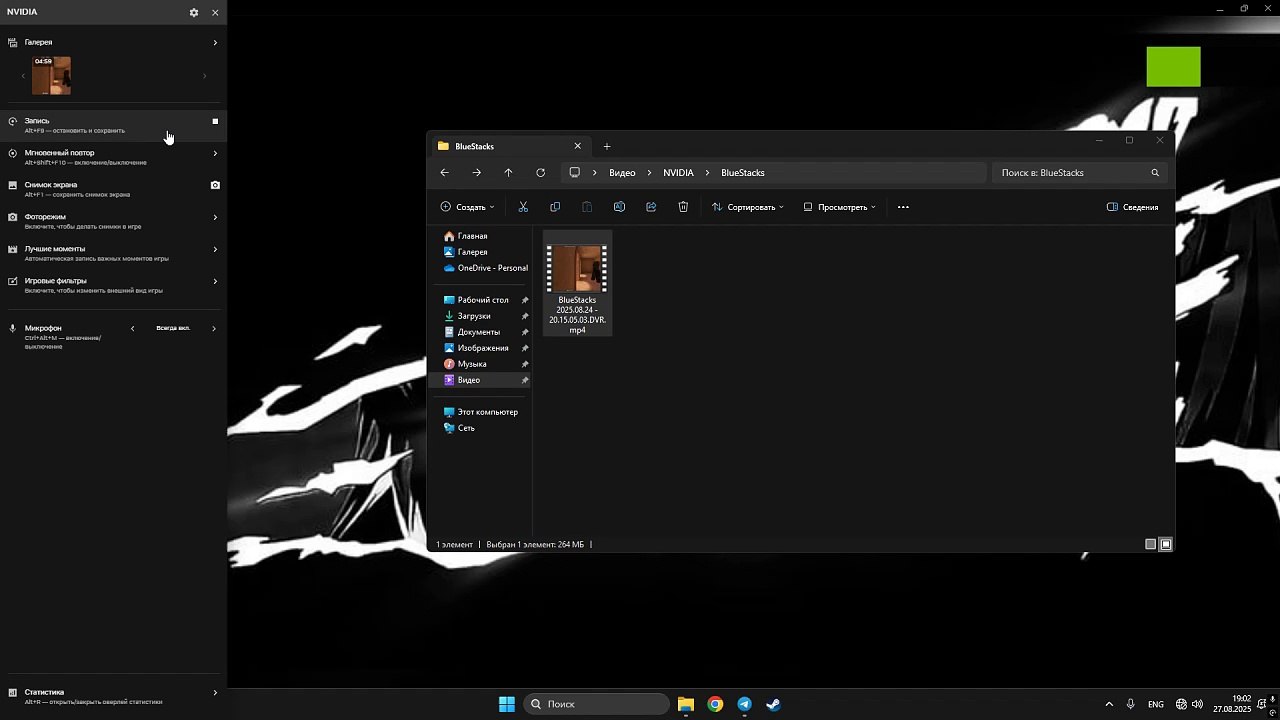Click the share icon in Explorer toolbar
The image size is (1280, 720).
tap(651, 207)
